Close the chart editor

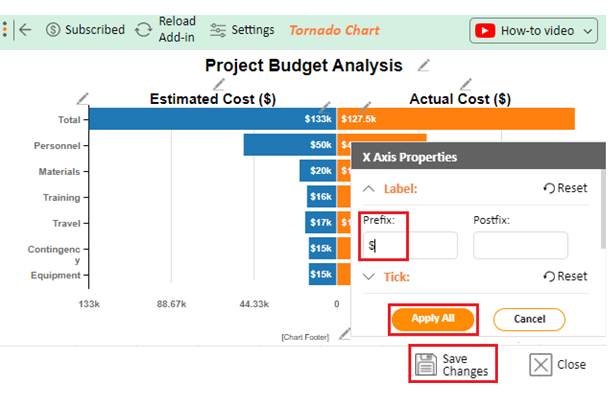558,365
